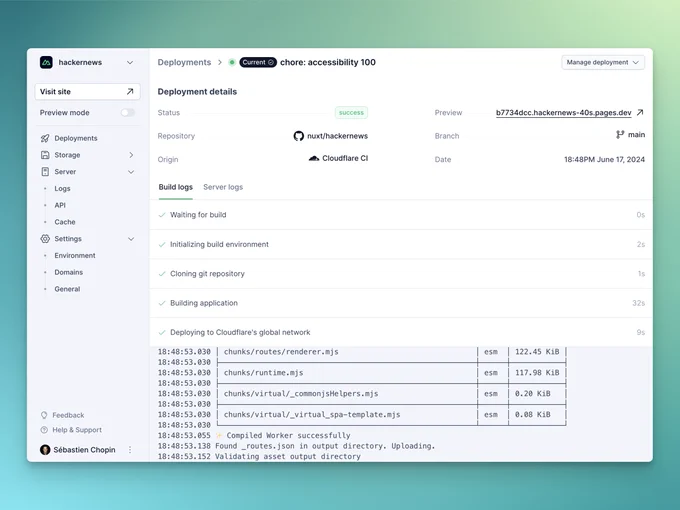Open the nuxt/hackernews repository link
This screenshot has height=510, width=680.
337,136
